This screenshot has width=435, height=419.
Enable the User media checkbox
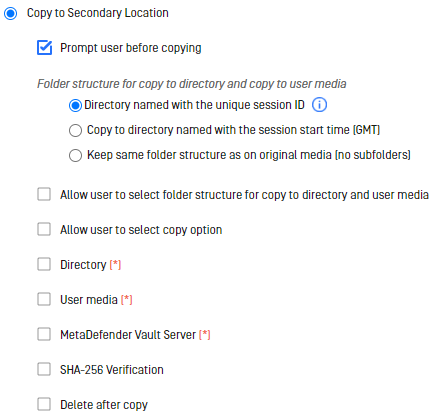coord(44,299)
